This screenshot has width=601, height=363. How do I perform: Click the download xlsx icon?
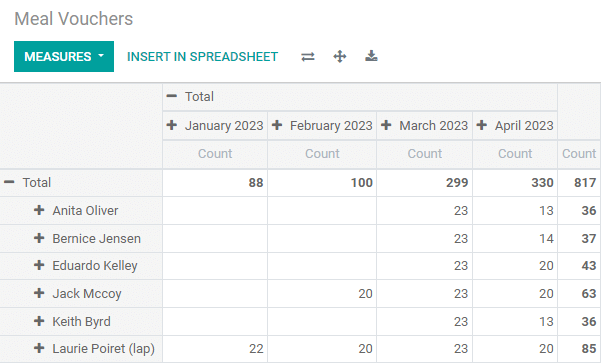pos(371,56)
